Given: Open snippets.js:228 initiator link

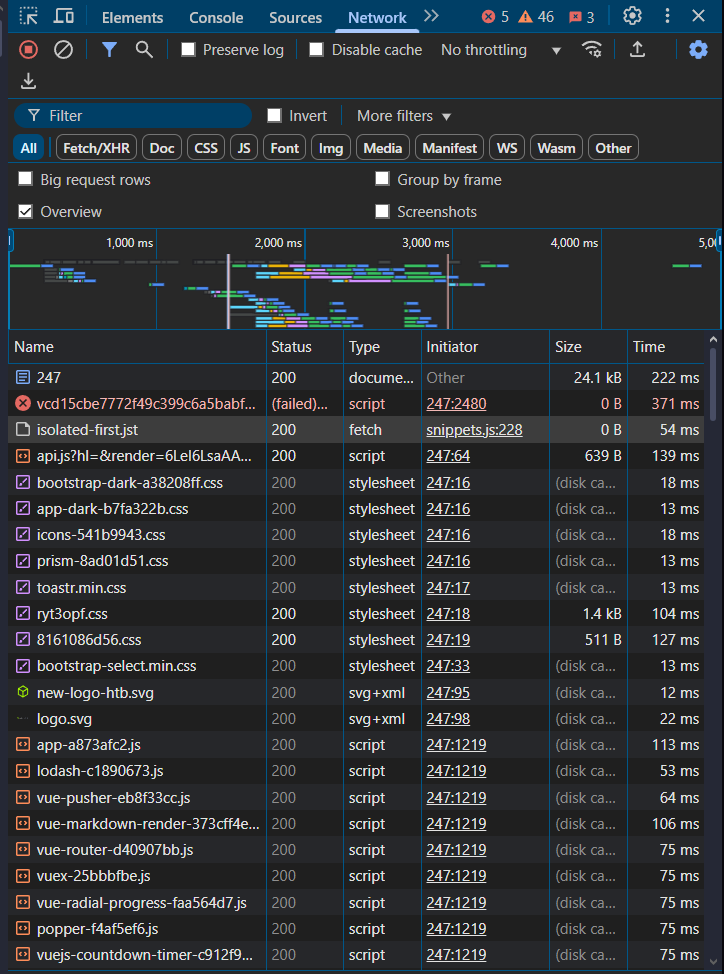Looking at the screenshot, I should 474,430.
